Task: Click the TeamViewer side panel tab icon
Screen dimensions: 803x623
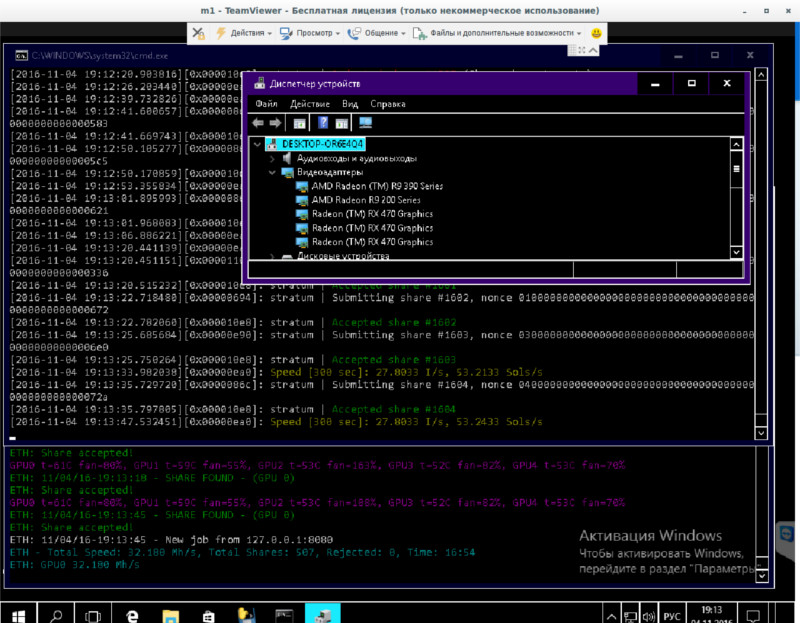Action: click(786, 534)
